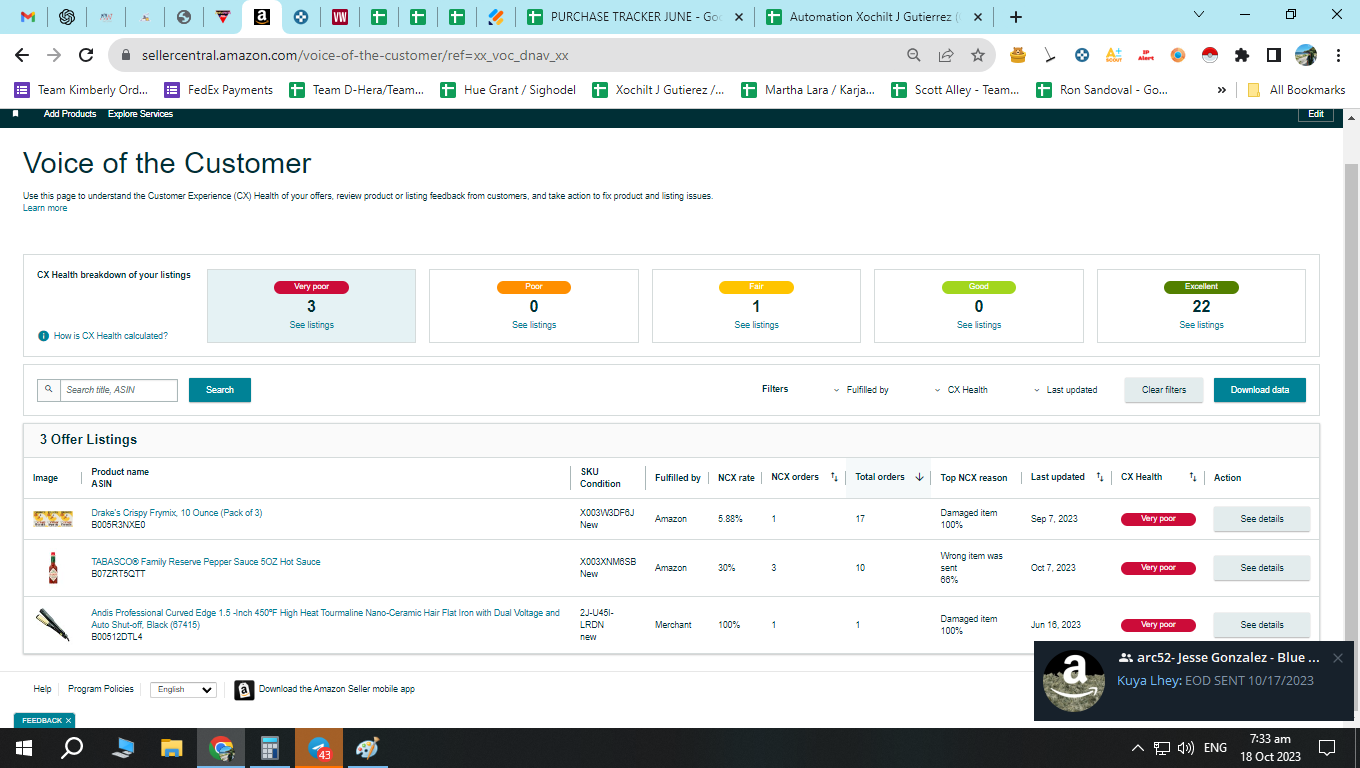Open a new browser tab
Viewport: 1360px width, 768px height.
tap(1016, 17)
